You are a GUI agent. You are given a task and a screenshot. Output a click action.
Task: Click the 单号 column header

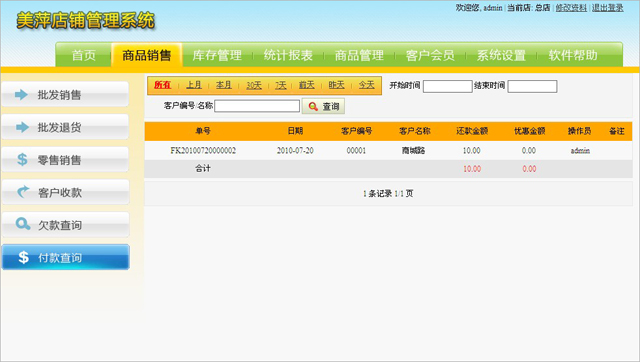[203, 131]
